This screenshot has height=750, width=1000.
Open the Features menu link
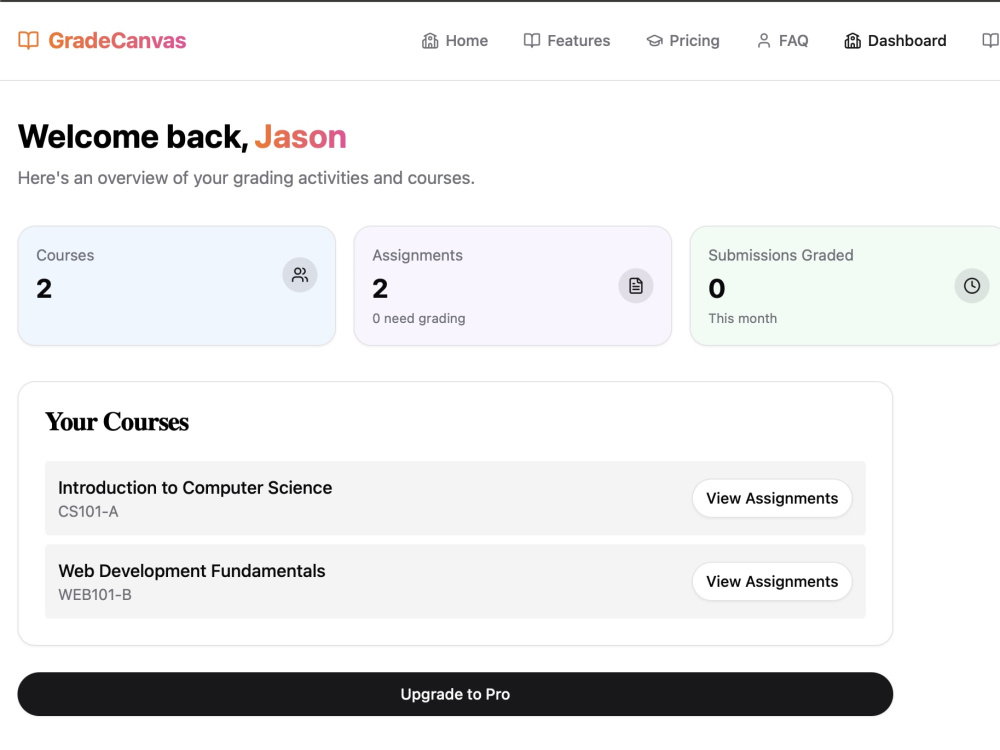click(x=566, y=41)
